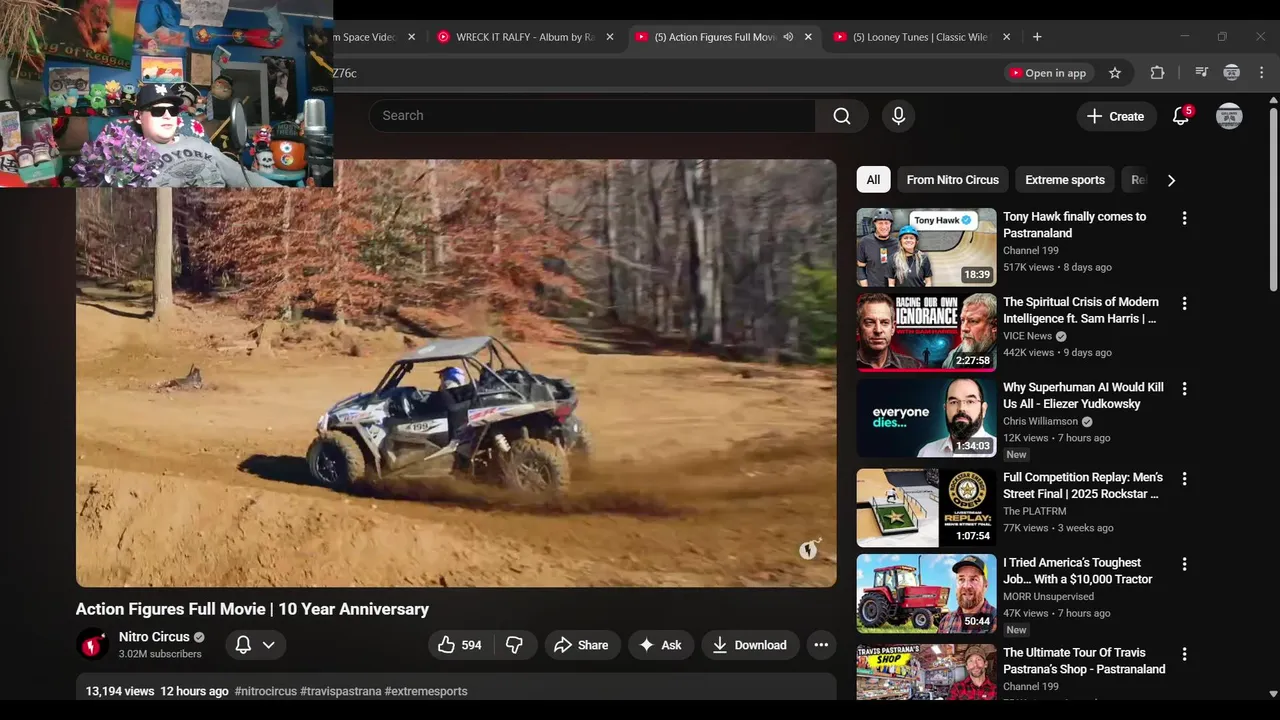Open options for Full Competition Replay video

(1184, 479)
